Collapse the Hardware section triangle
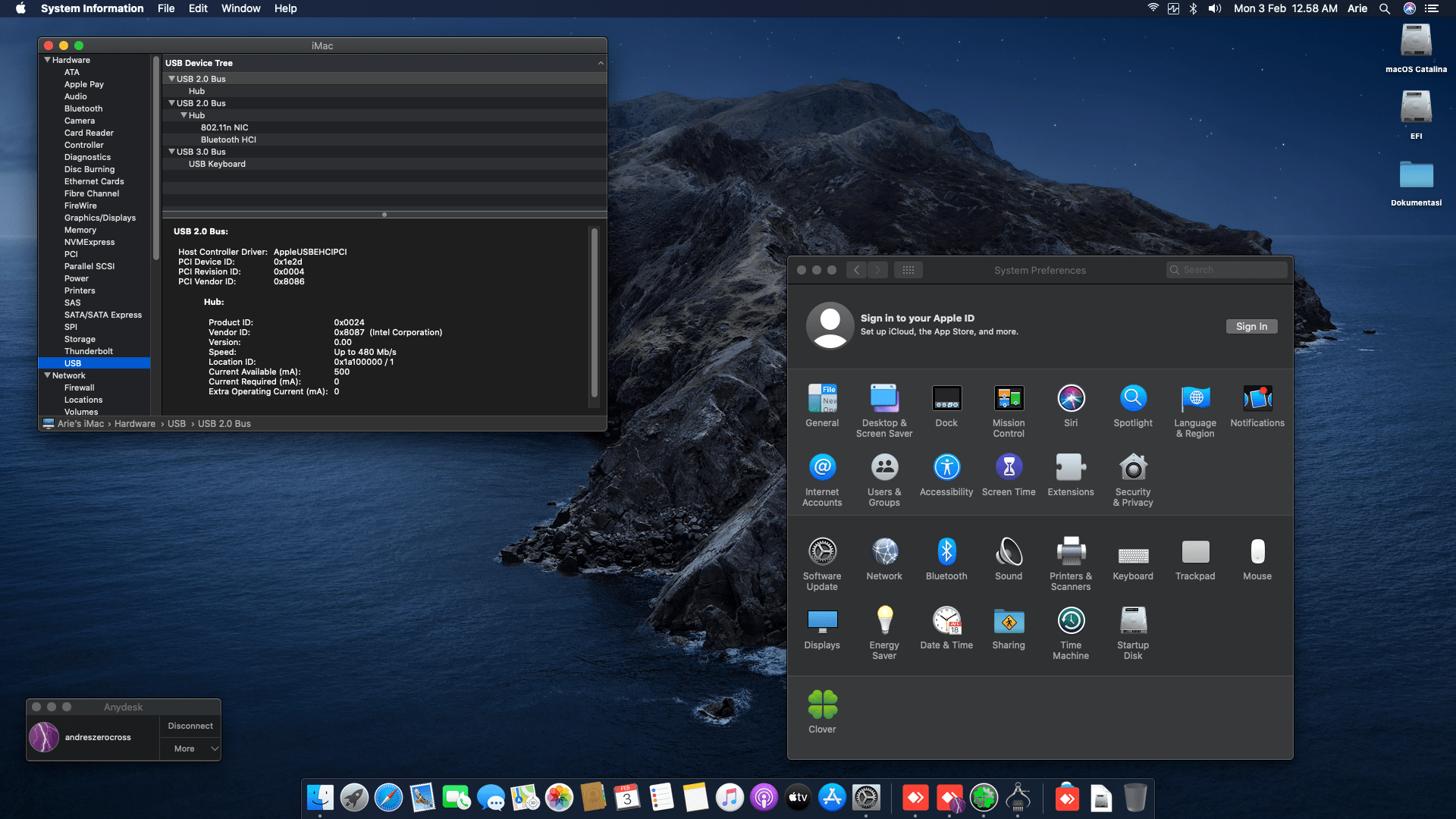The width and height of the screenshot is (1456, 819). 47,60
